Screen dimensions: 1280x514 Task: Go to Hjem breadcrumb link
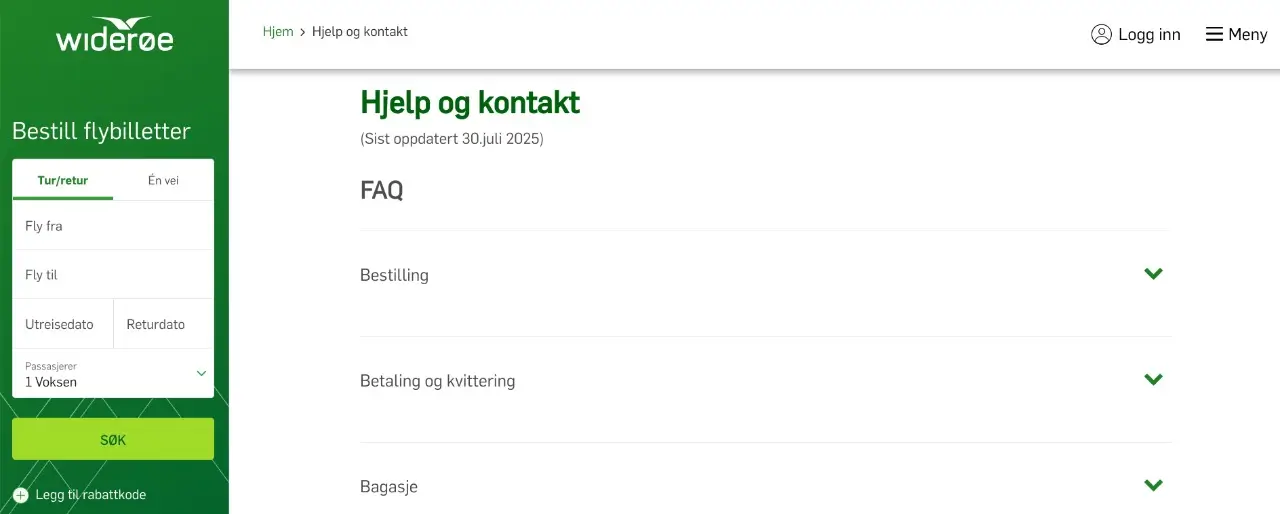[x=278, y=32]
